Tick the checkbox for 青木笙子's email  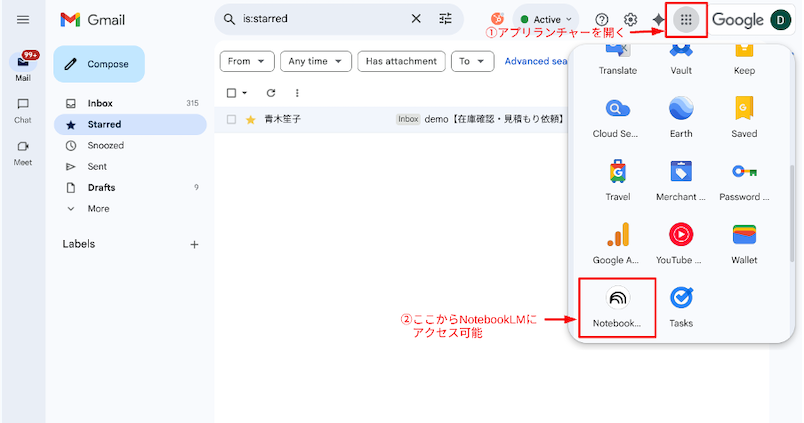click(x=231, y=119)
